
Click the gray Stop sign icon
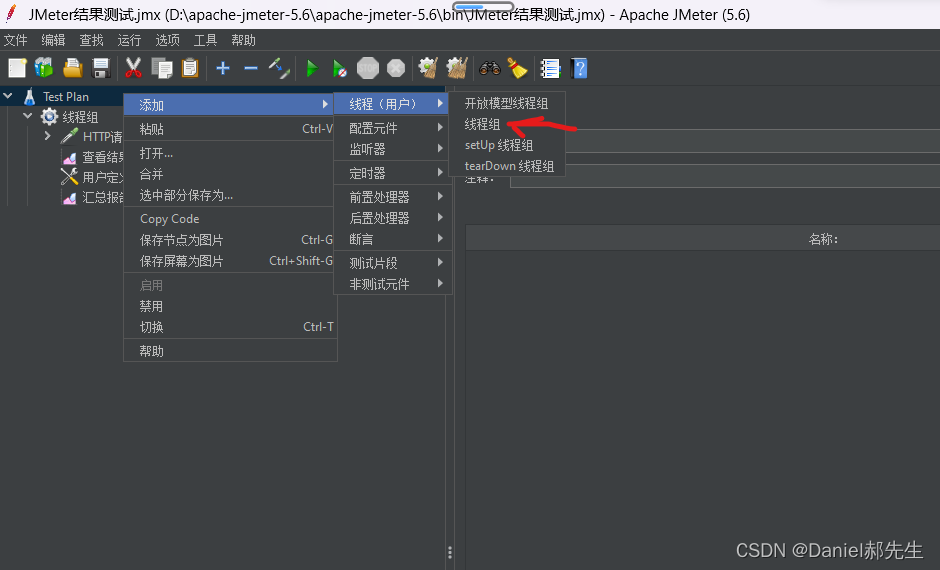pos(367,68)
